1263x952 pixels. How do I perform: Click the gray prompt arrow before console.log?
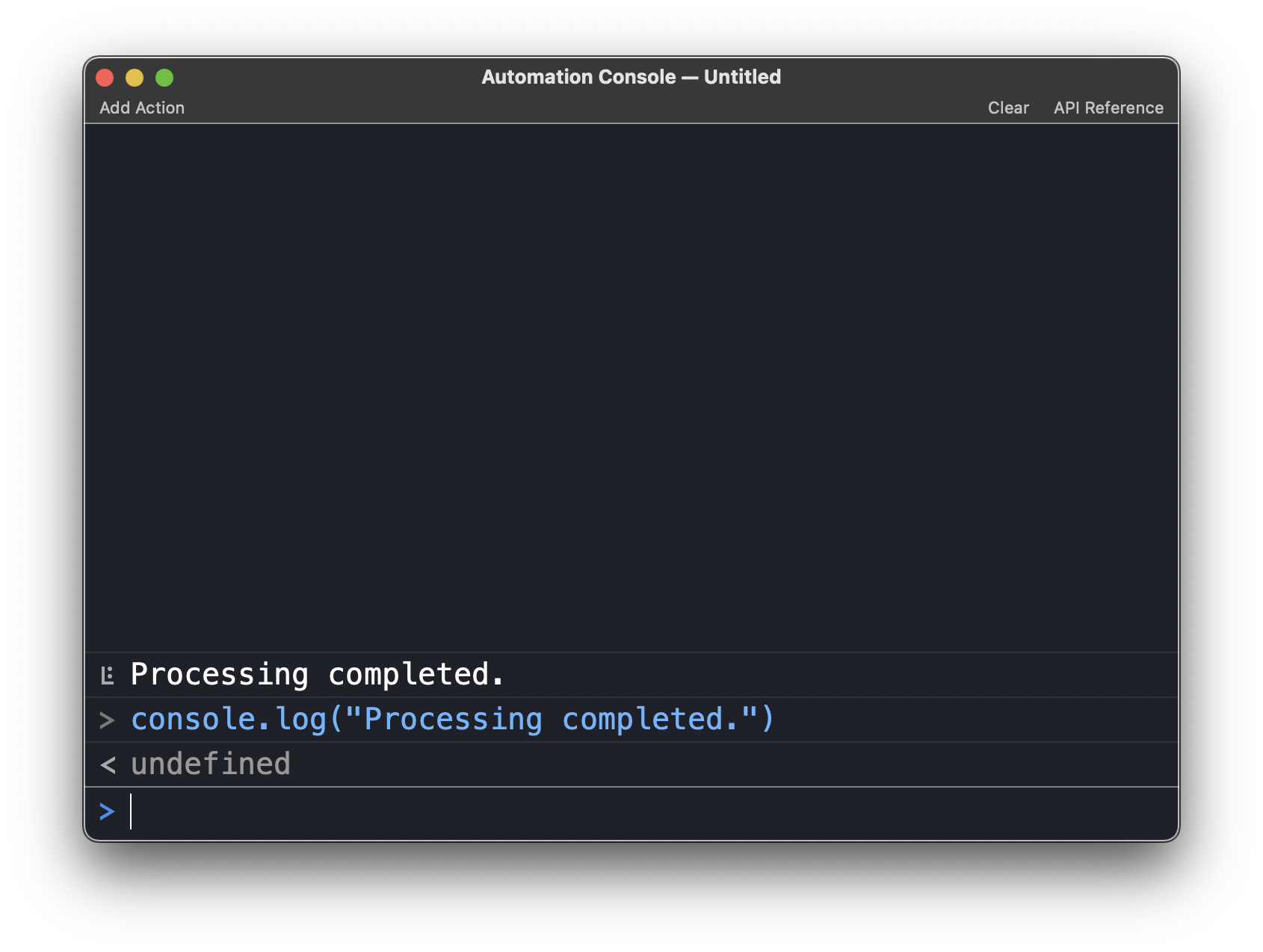107,720
